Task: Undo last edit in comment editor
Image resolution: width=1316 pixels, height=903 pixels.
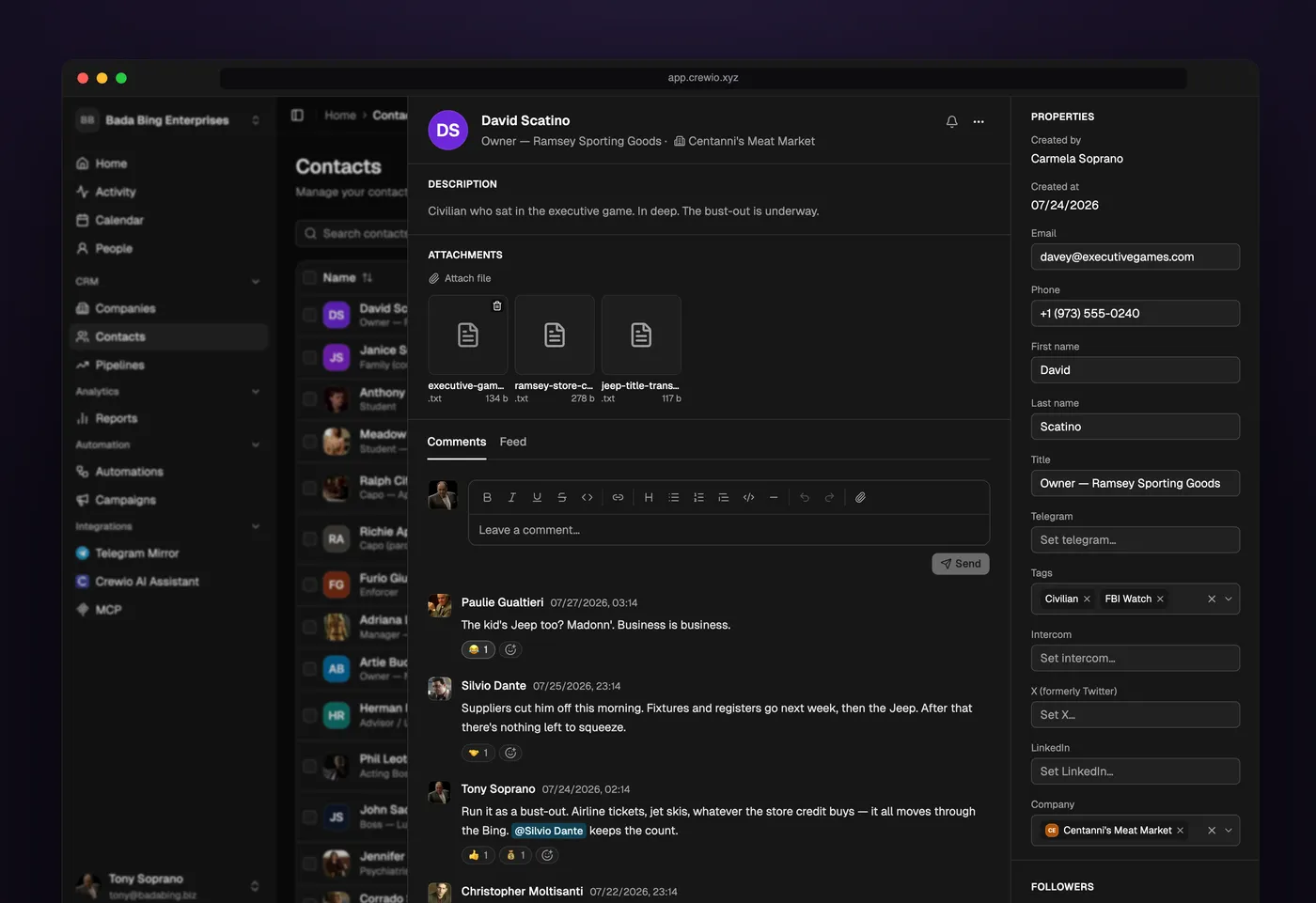Action: click(805, 498)
